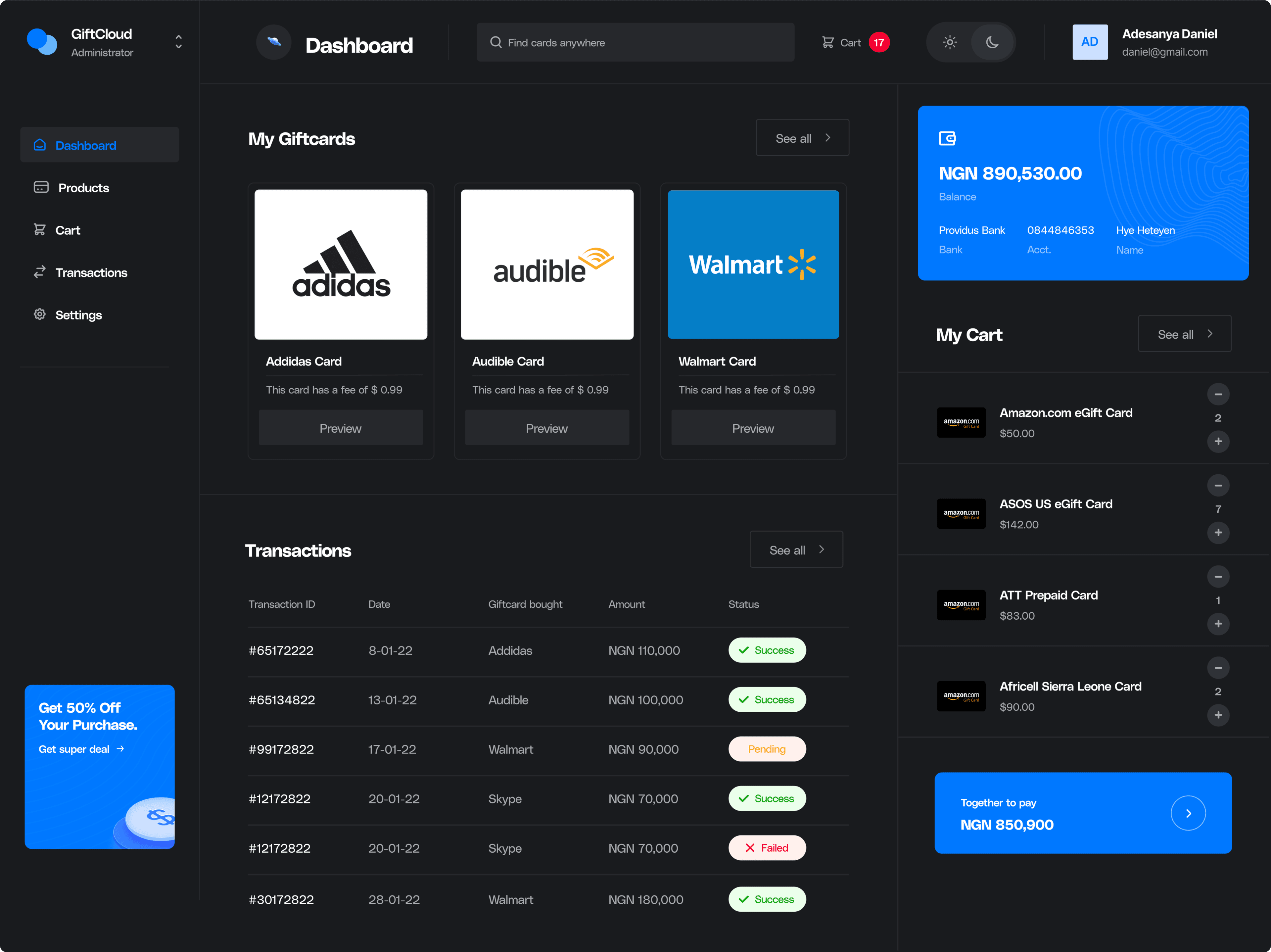The image size is (1271, 952).
Task: Click the Failed status badge
Action: tap(767, 848)
